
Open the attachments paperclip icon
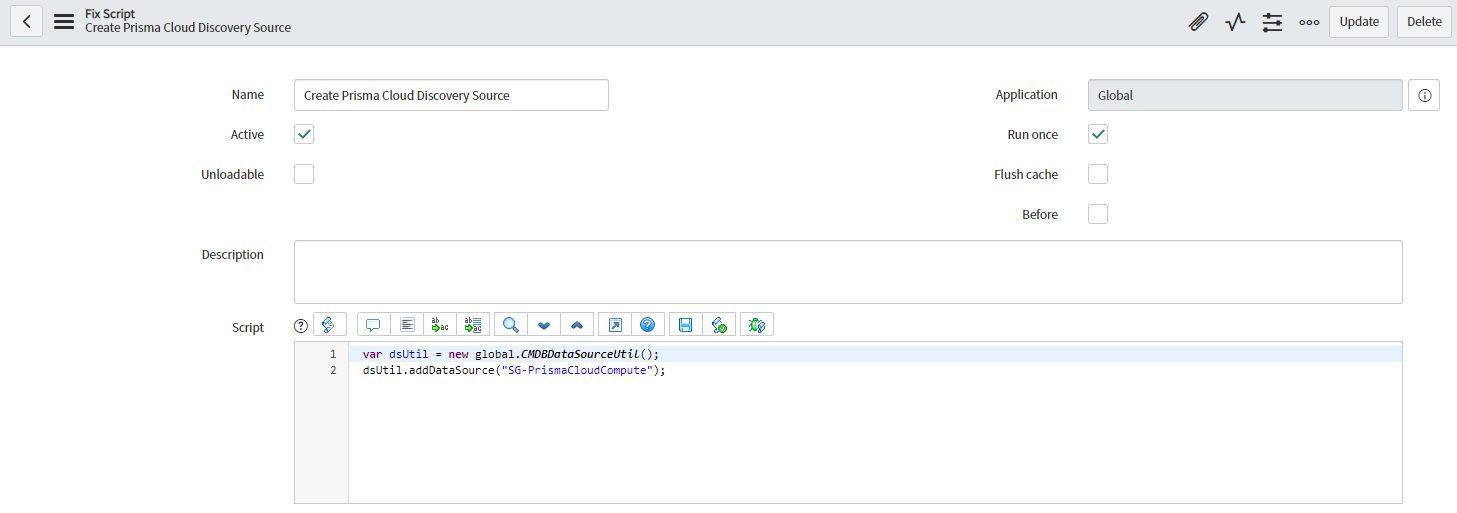coord(1198,22)
